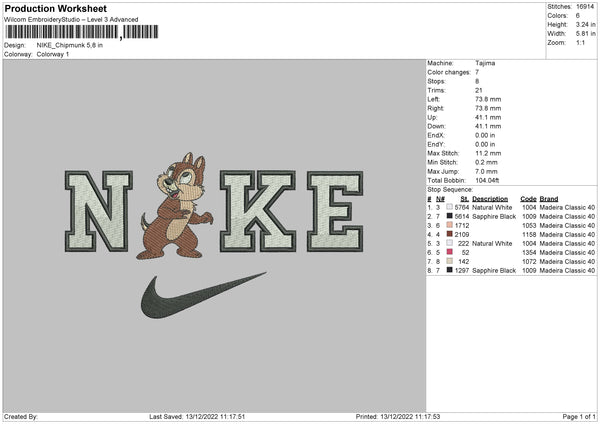
Task: Click the Brand column header
Action: [549, 199]
